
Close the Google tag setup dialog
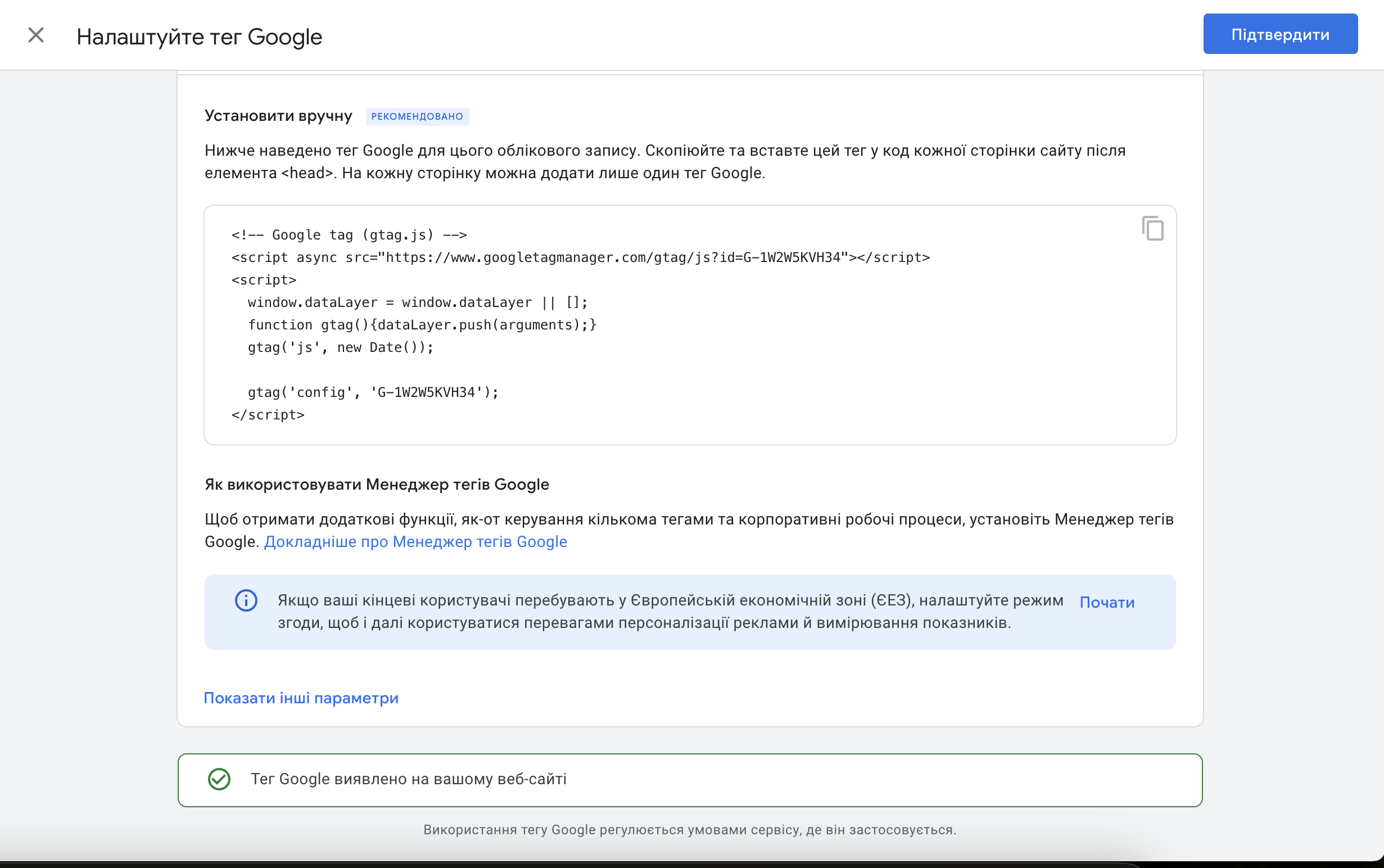click(36, 35)
